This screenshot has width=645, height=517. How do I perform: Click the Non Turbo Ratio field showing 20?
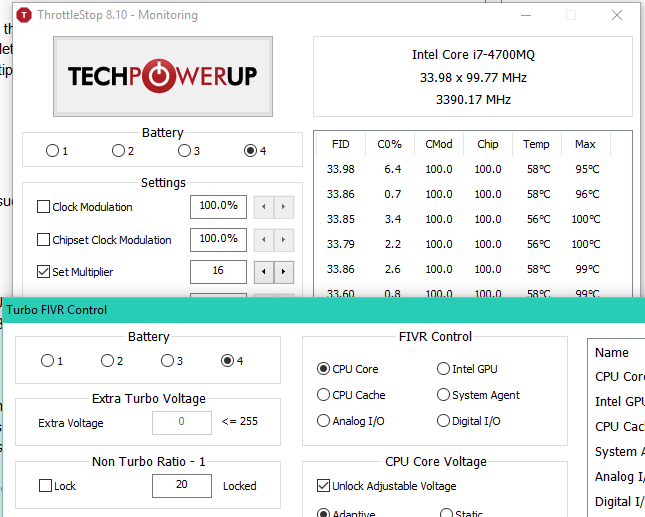click(182, 486)
